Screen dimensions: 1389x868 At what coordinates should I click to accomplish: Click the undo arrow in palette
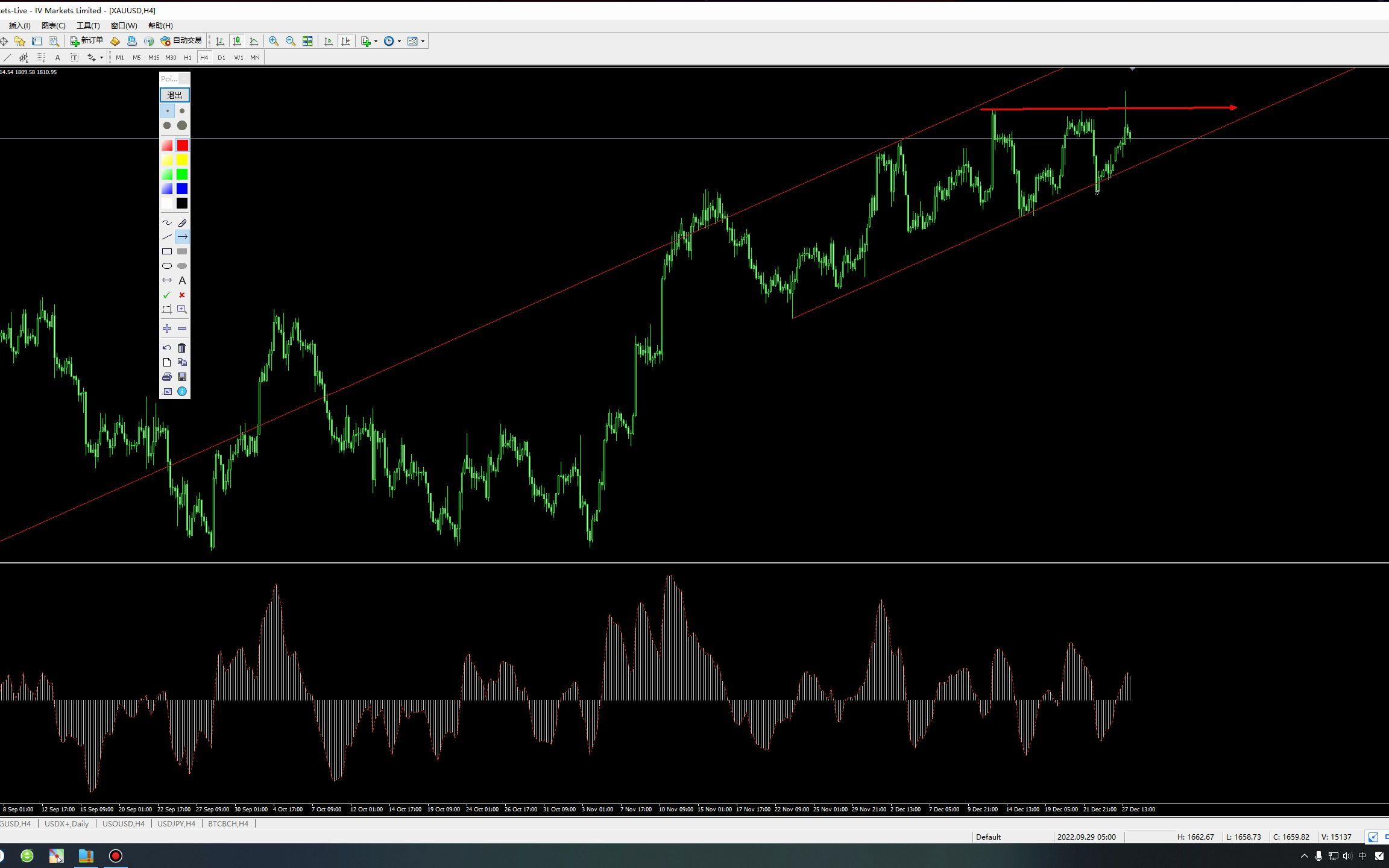pos(167,348)
